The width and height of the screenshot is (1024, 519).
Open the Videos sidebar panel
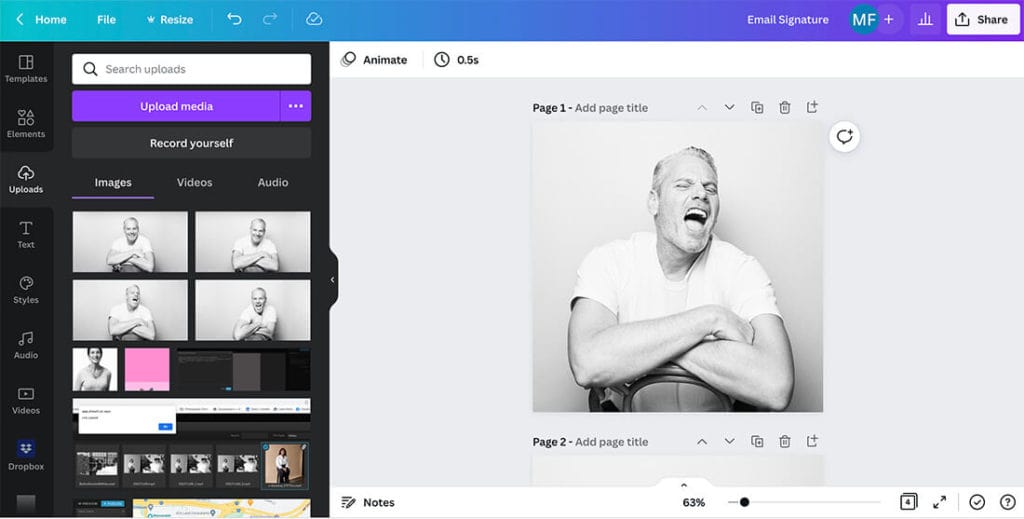[x=26, y=401]
